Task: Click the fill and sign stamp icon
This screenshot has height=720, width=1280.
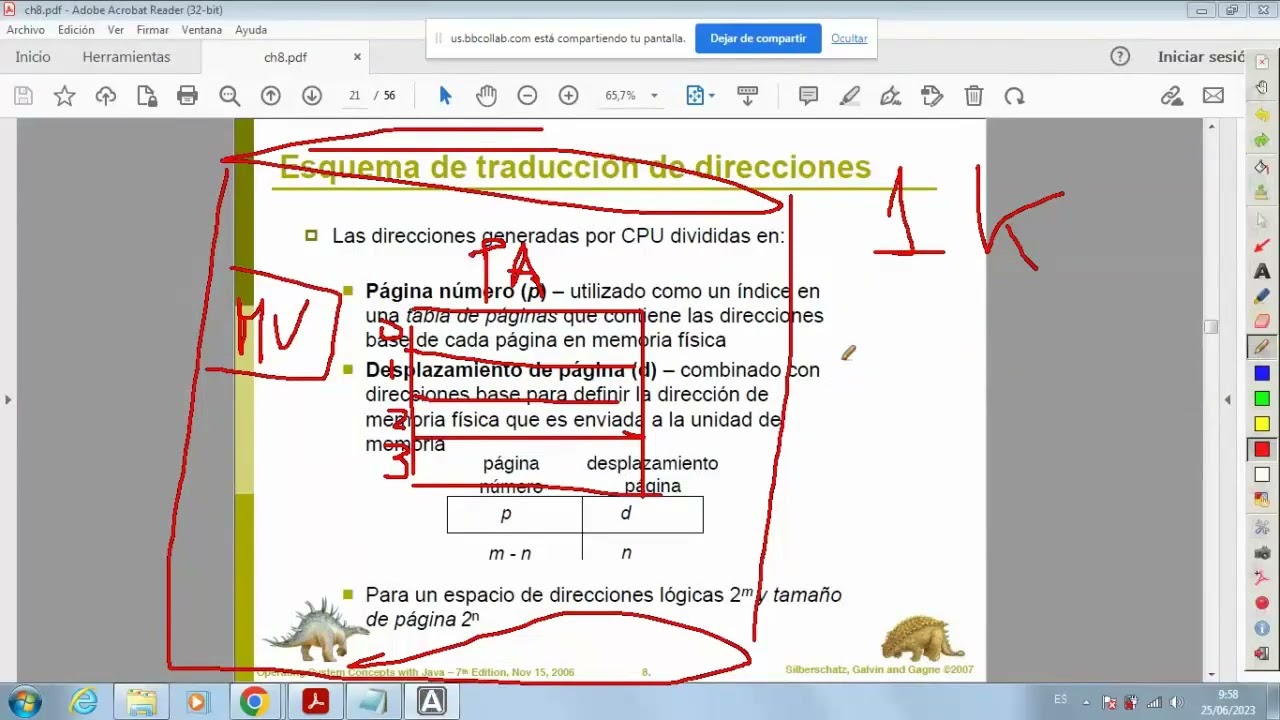Action: tap(932, 96)
